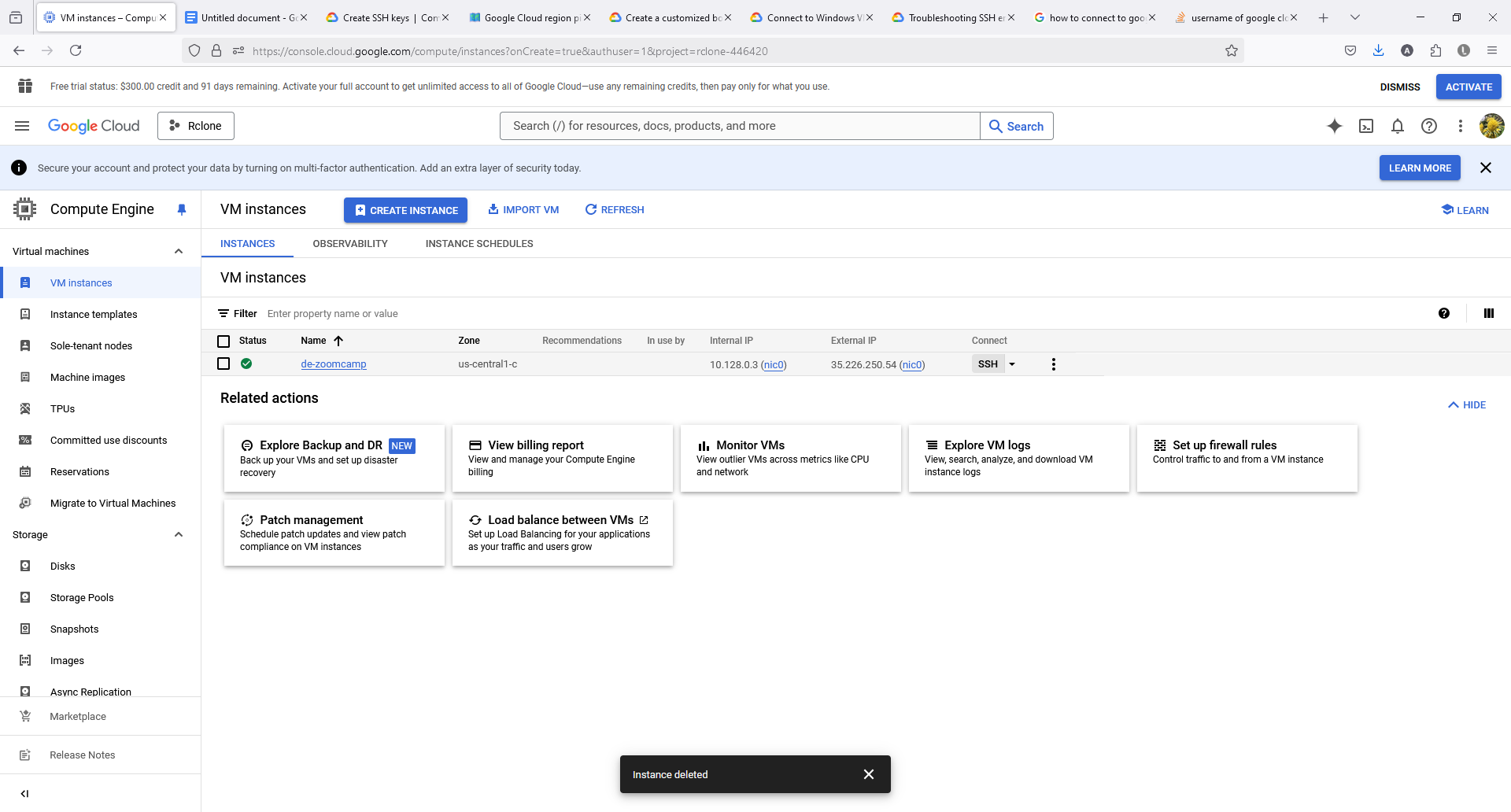The image size is (1511, 812).
Task: Open the Free trial gift icon
Action: tap(25, 87)
